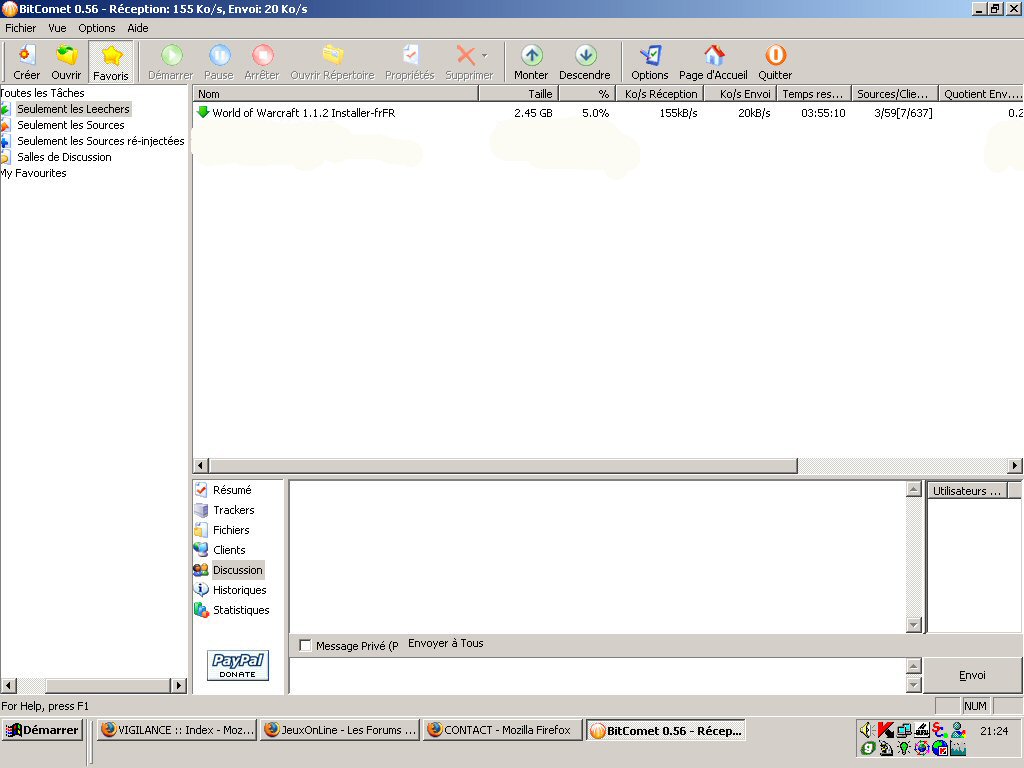Select Toutes les Tâches in the sidebar
Image resolution: width=1024 pixels, height=768 pixels.
pyautogui.click(x=42, y=93)
